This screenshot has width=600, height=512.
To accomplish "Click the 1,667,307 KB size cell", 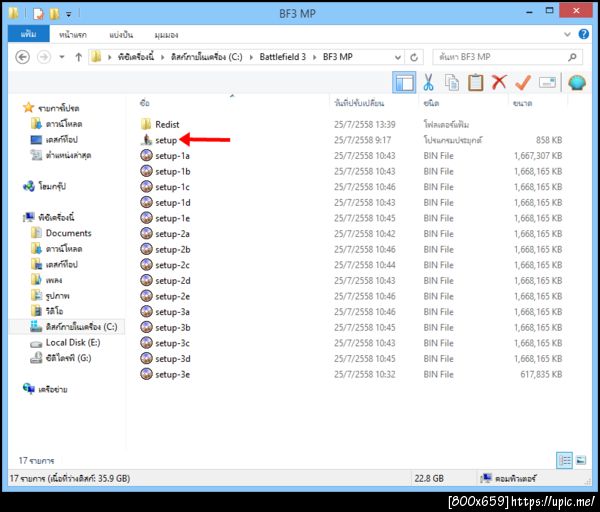I will click(x=538, y=156).
